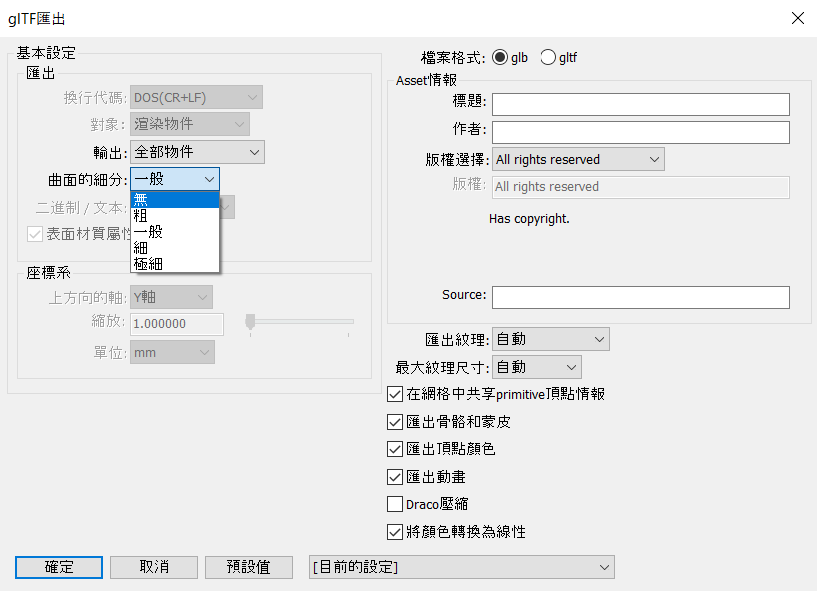Open the disabled 對象 渲染物件 dropdown
The height and width of the screenshot is (591, 817).
190,125
